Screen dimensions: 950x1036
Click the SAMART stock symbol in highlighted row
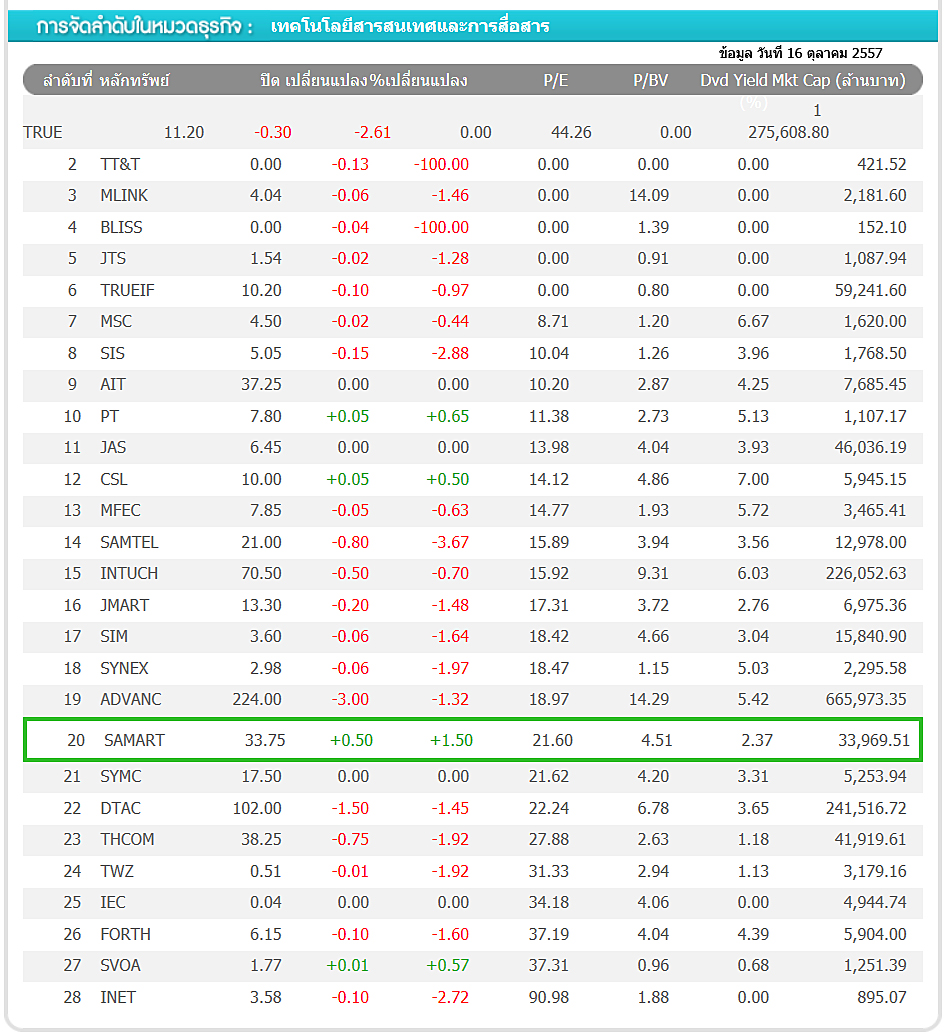134,741
